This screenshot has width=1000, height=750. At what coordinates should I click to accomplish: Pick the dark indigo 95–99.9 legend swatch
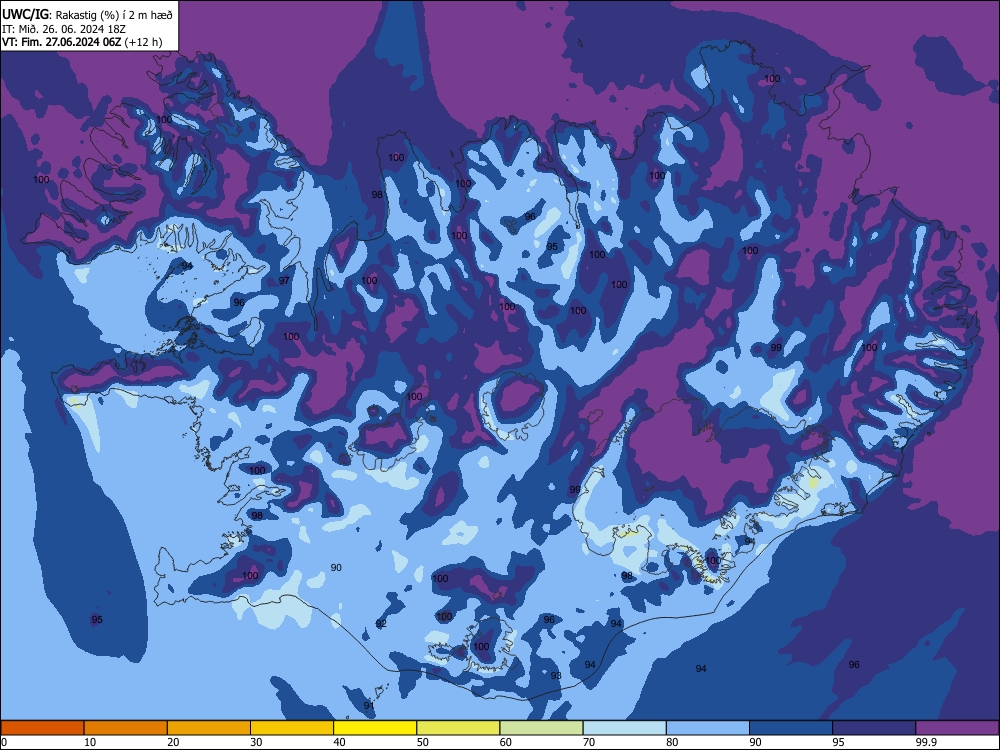(874, 728)
